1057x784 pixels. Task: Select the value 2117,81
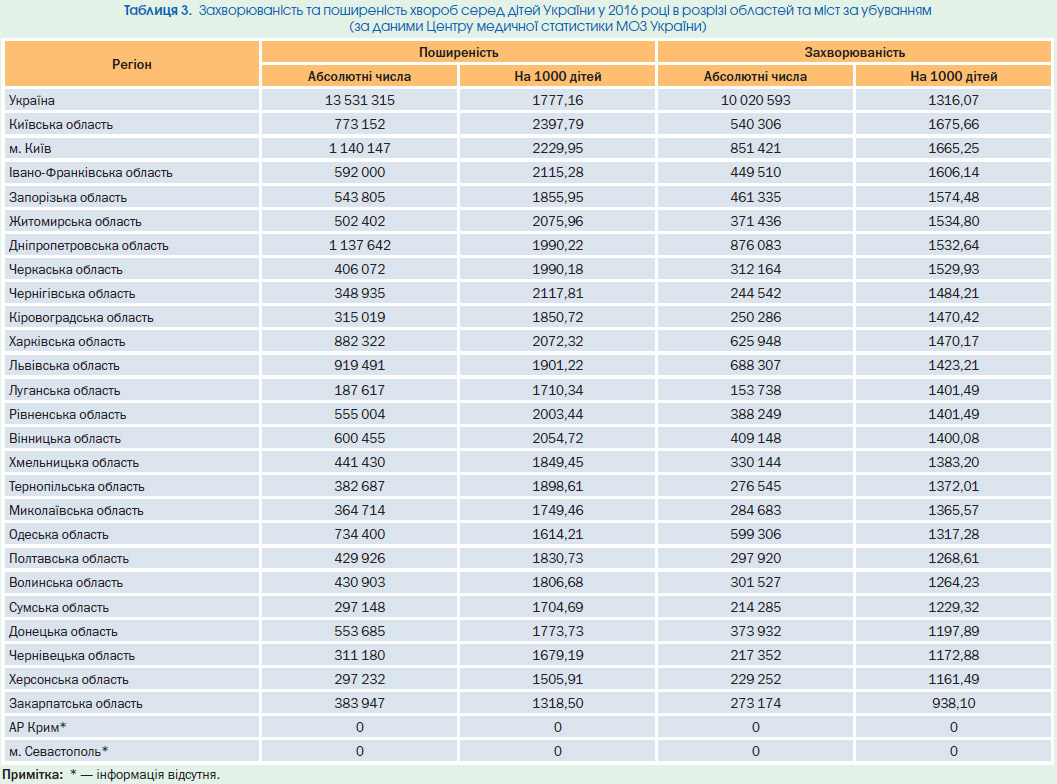[557, 294]
